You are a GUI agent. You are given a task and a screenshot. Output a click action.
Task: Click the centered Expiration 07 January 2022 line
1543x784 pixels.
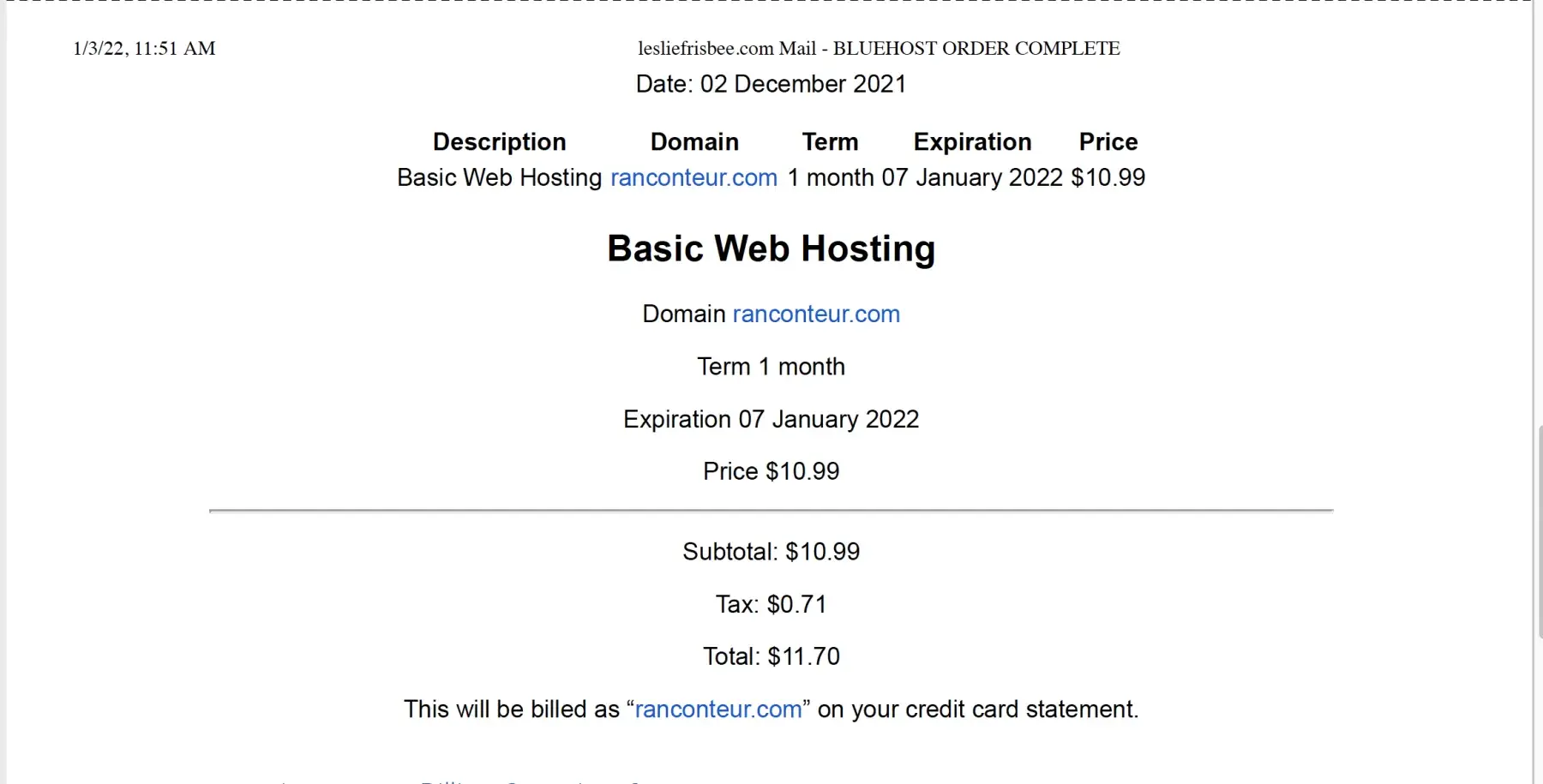point(771,419)
